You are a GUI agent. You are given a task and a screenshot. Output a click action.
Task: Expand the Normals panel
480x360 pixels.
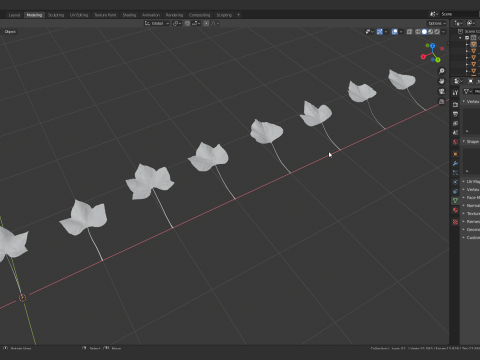471,206
